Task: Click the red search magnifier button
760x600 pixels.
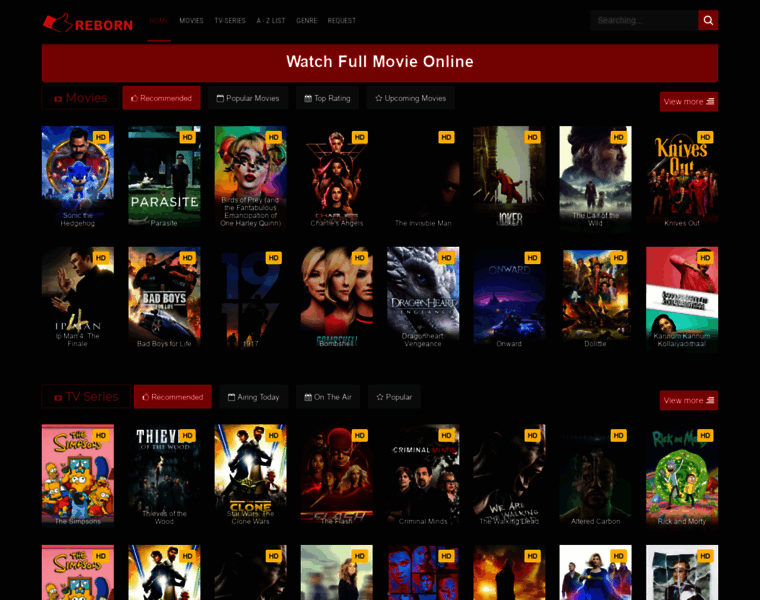Action: pyautogui.click(x=708, y=20)
